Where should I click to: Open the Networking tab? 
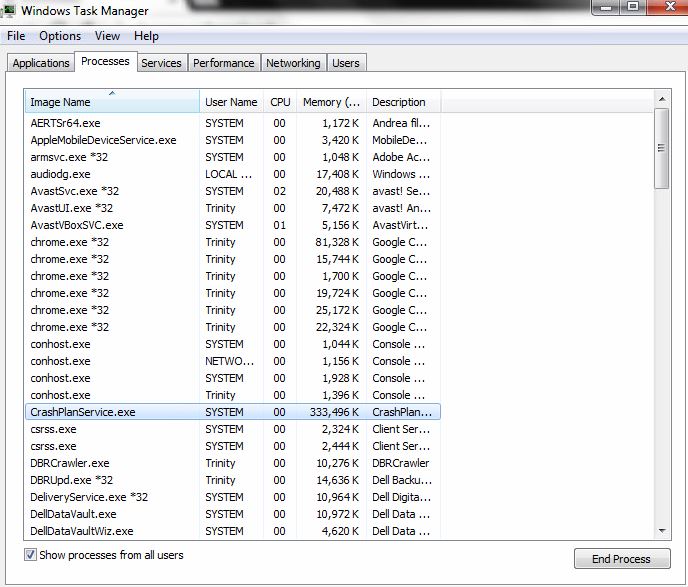coord(293,63)
